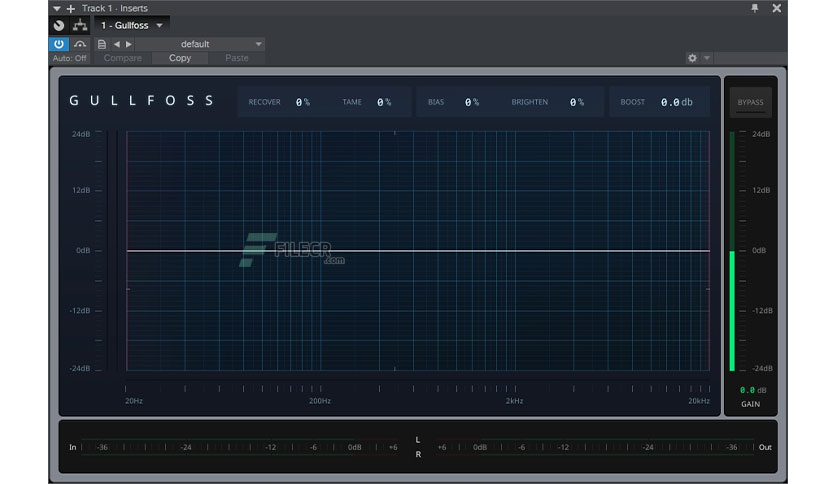The image size is (836, 484).
Task: Click the Paste button
Action: [x=237, y=58]
